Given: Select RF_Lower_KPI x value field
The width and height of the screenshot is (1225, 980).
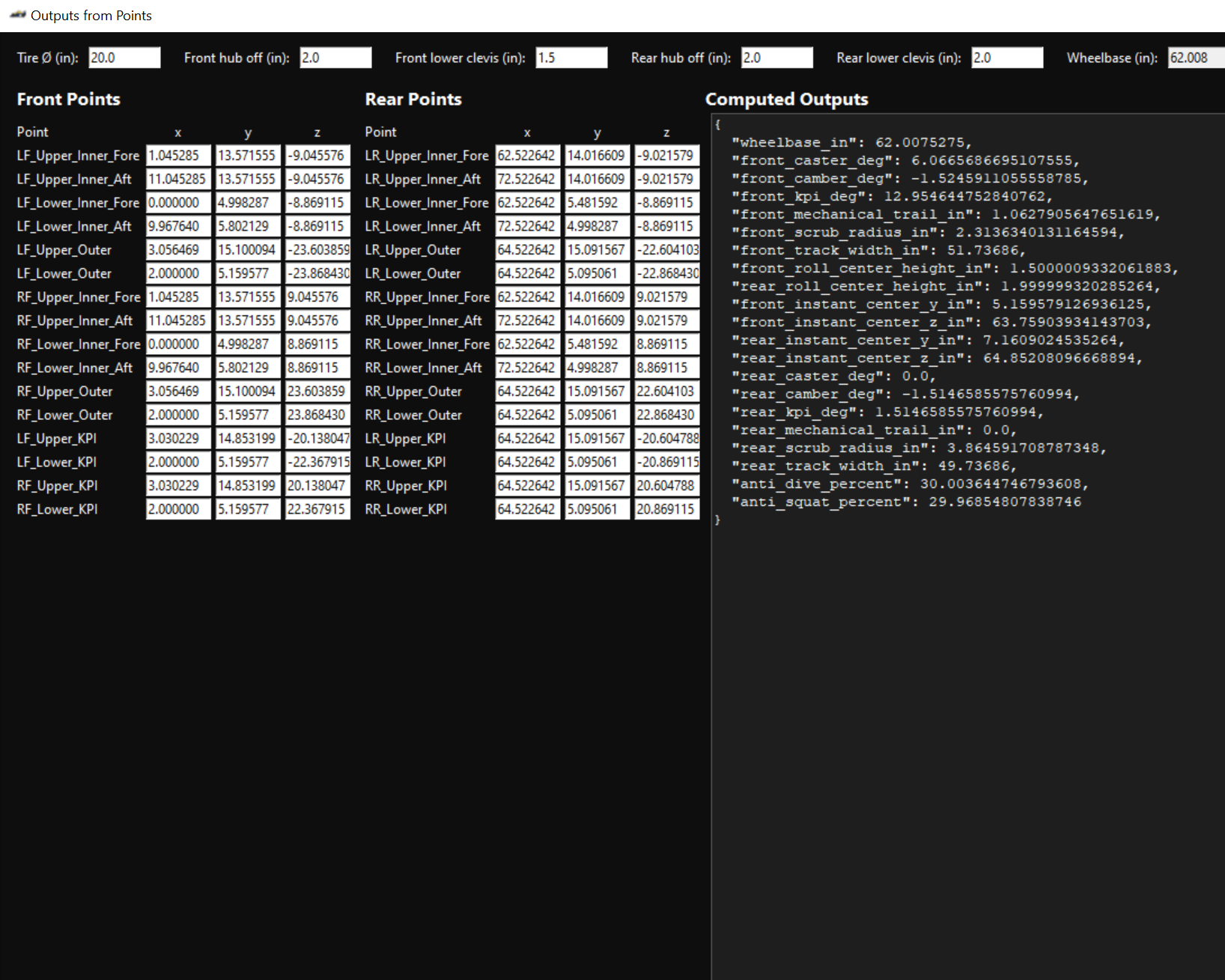Looking at the screenshot, I should [178, 509].
